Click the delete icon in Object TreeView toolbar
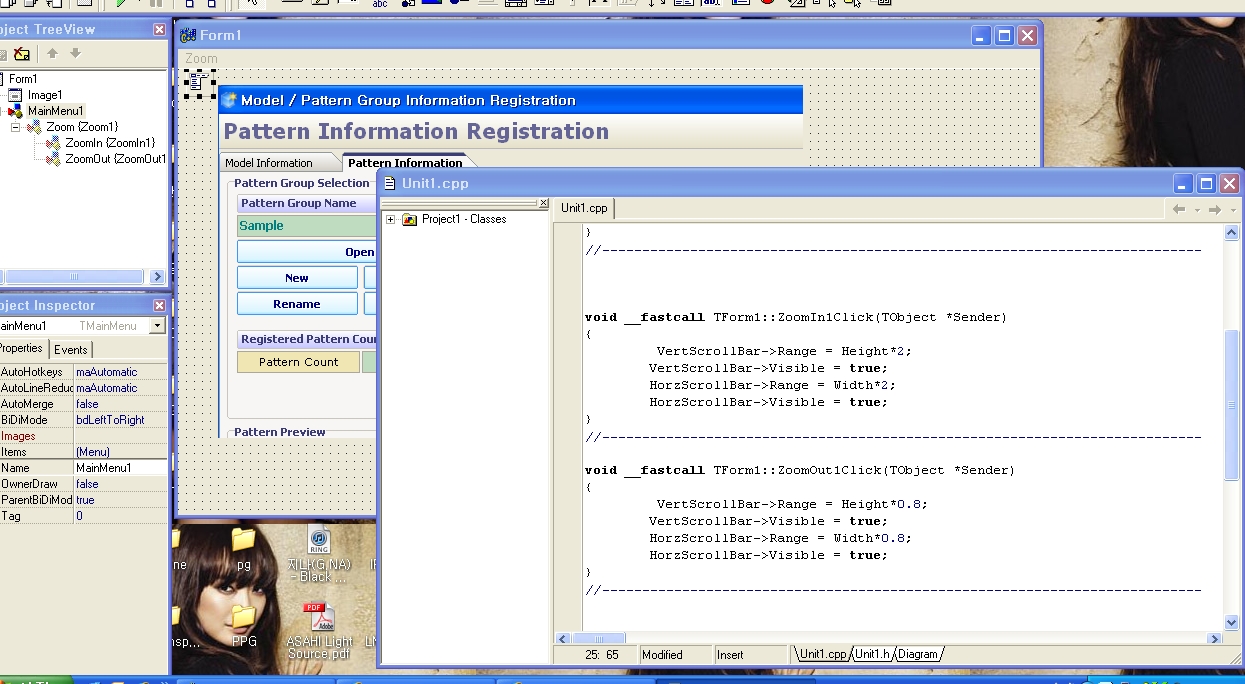 tap(21, 54)
